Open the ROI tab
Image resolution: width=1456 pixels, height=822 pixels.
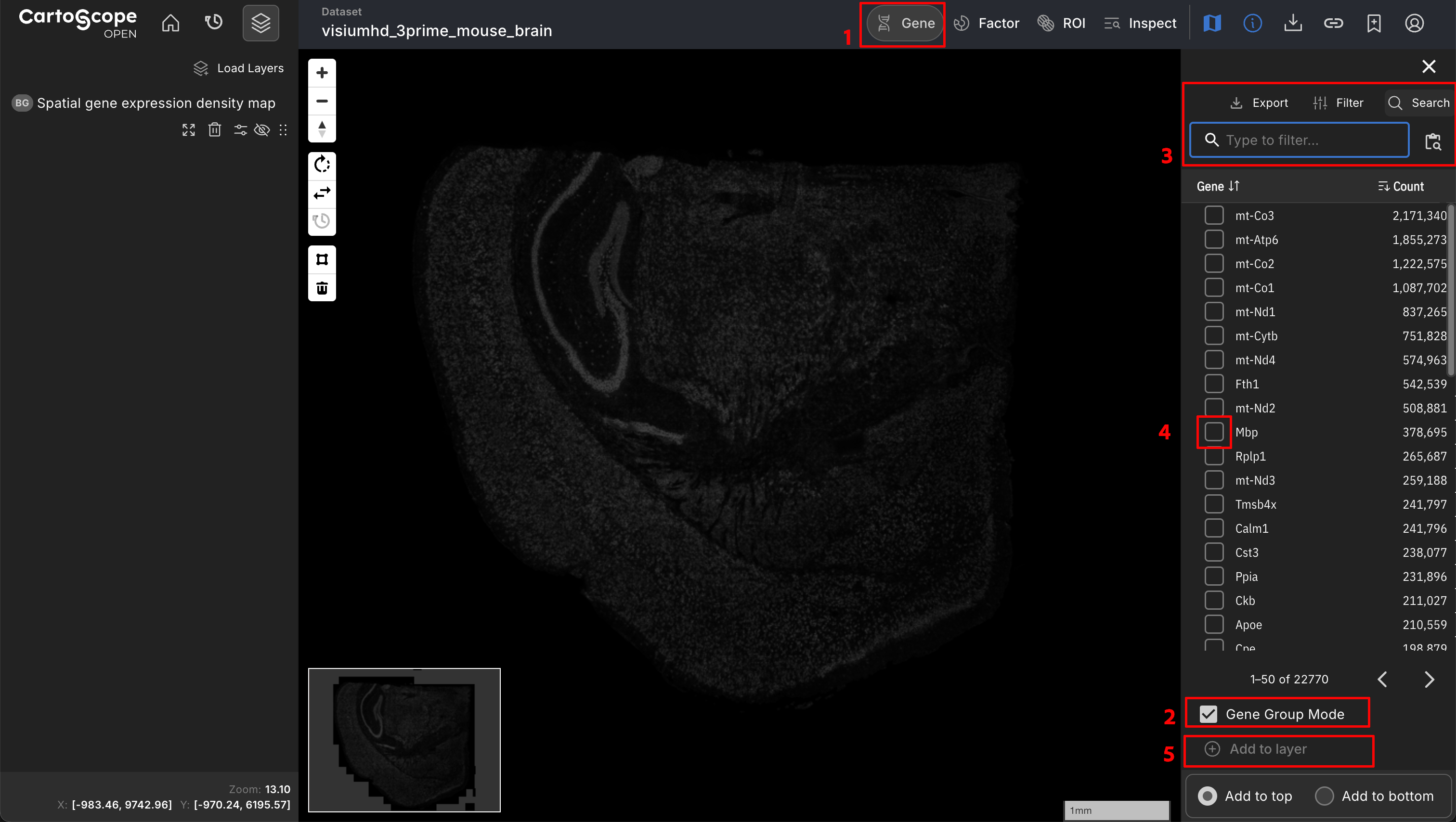(1062, 23)
